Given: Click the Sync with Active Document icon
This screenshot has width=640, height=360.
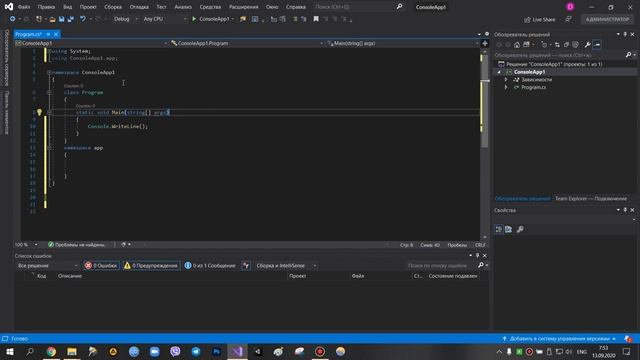Looking at the screenshot, I should pyautogui.click(x=557, y=45).
